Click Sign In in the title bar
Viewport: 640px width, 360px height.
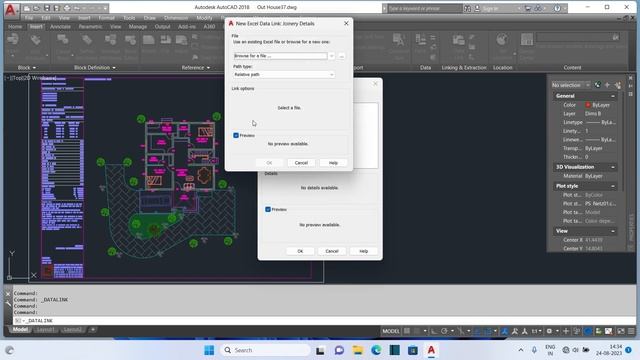[490, 8]
